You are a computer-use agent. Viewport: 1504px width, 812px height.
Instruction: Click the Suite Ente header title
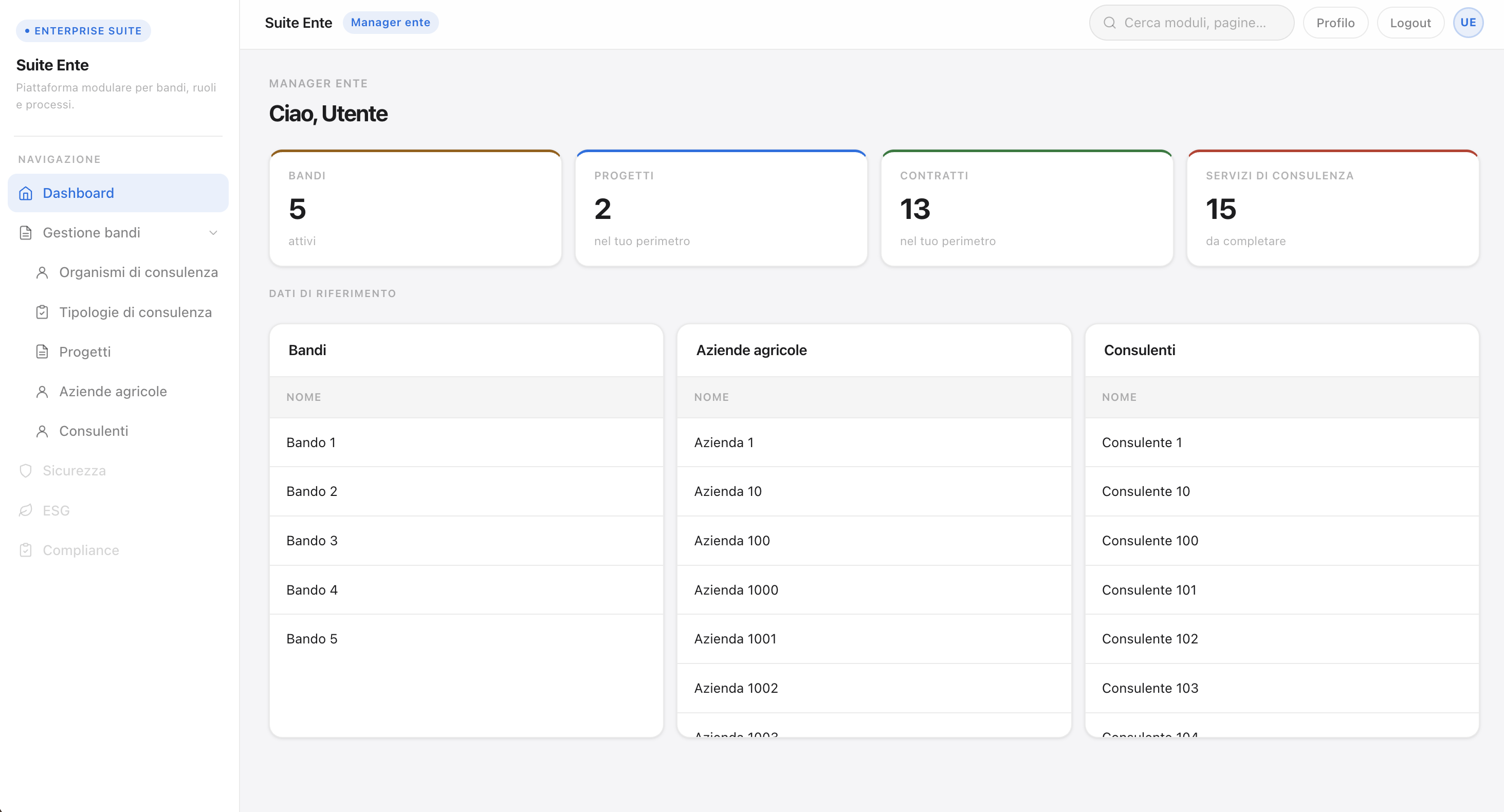[x=298, y=23]
